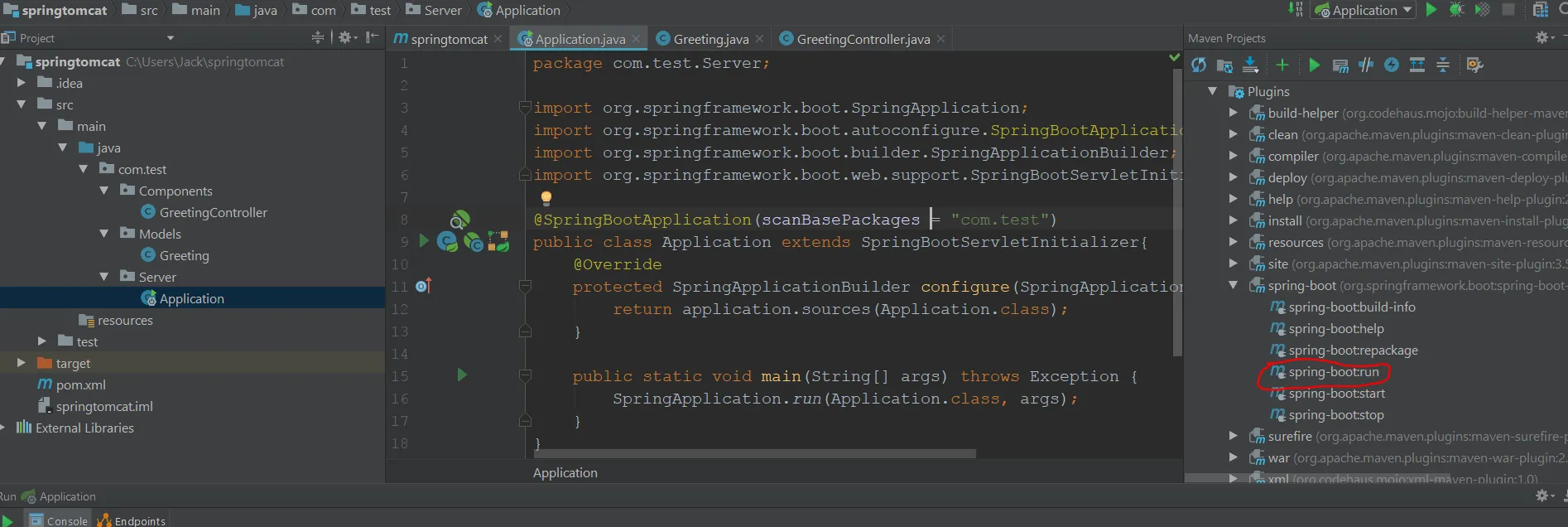Expand the target folder

pyautogui.click(x=22, y=363)
